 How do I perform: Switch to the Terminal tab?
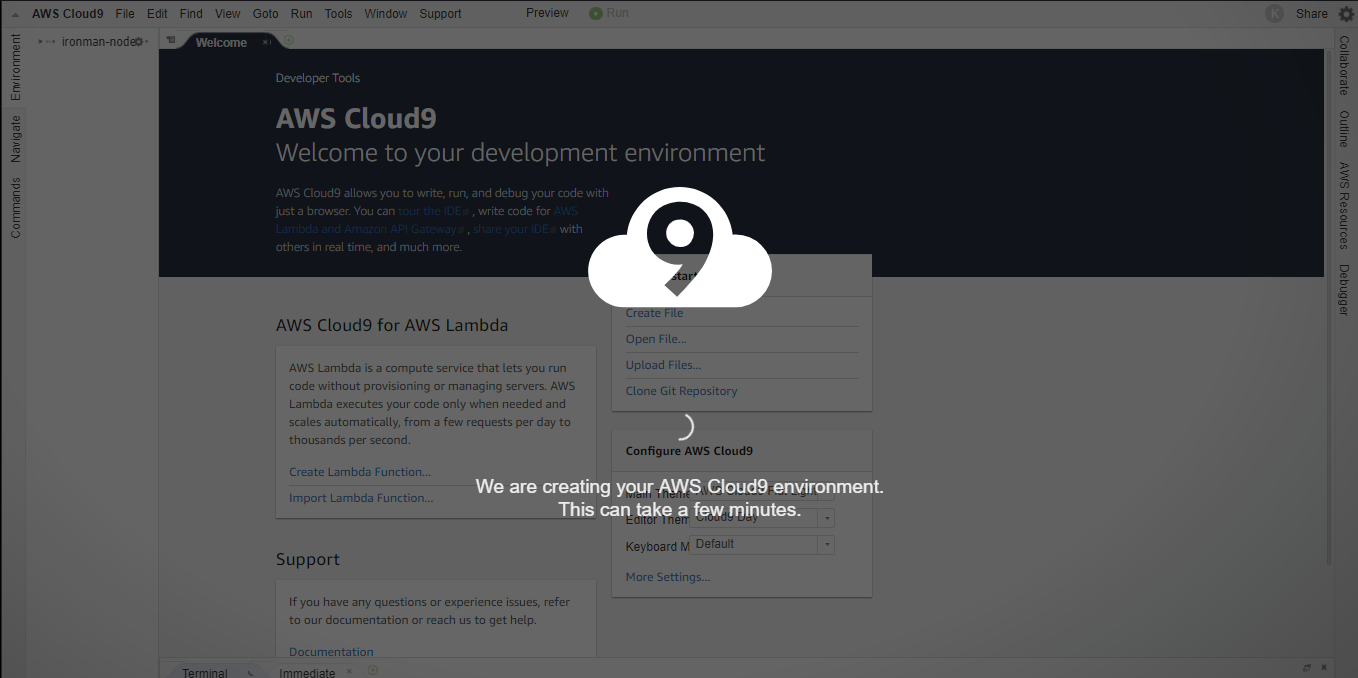tap(205, 672)
